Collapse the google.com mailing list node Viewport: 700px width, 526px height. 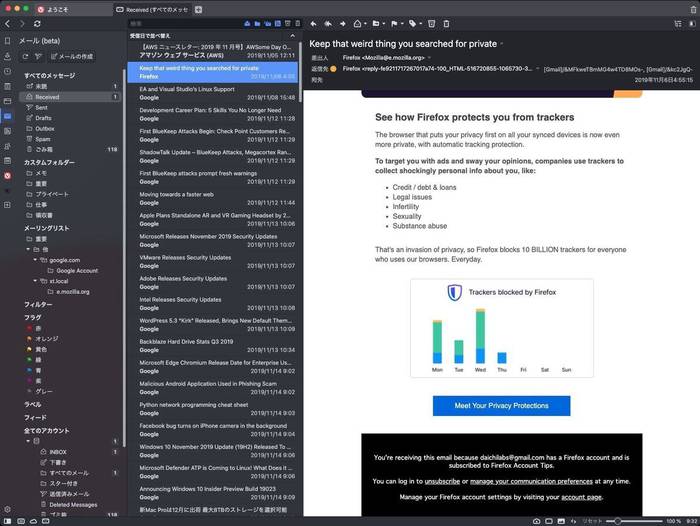(x=35, y=260)
